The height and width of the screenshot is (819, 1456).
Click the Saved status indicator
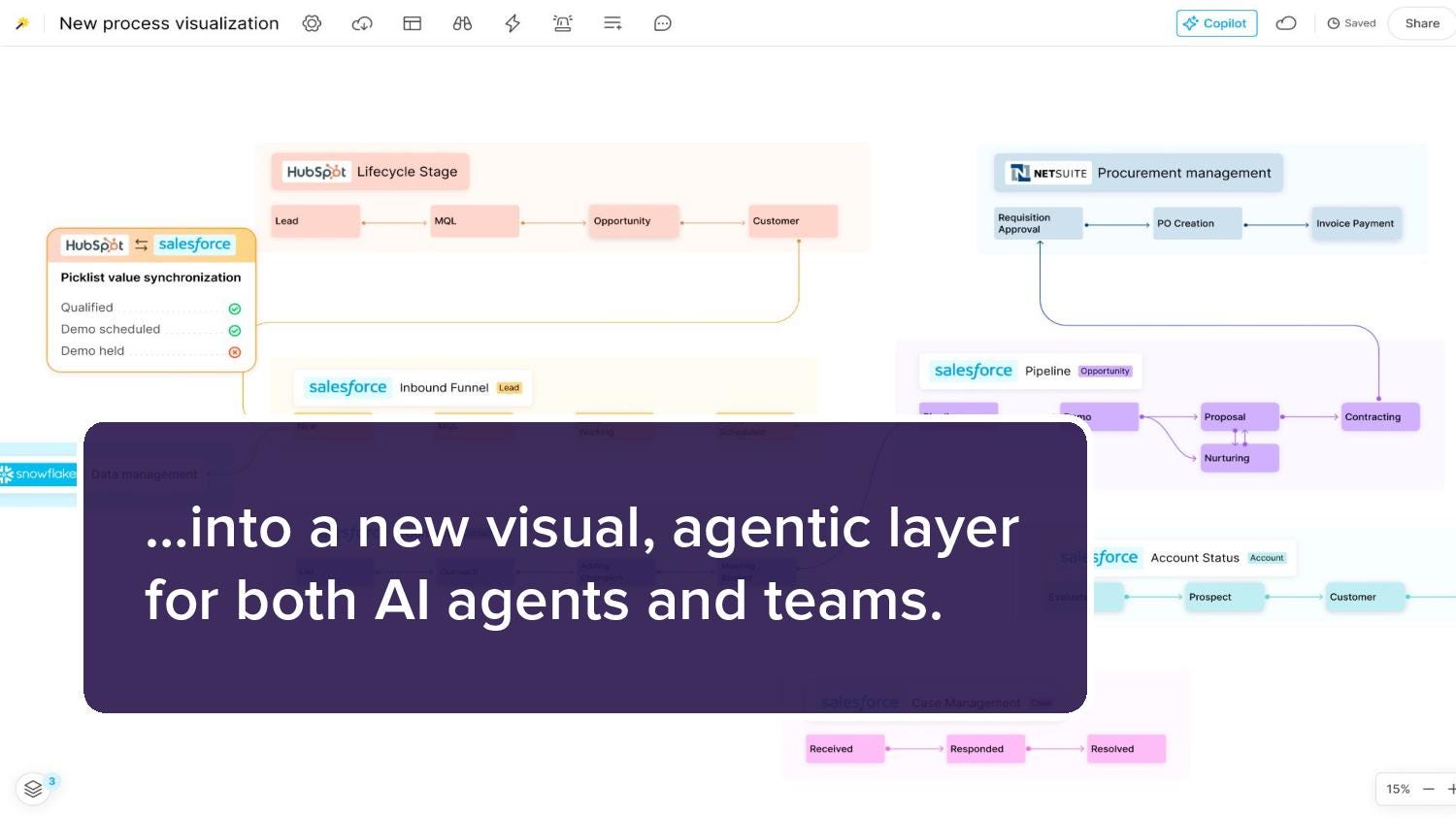point(1351,23)
